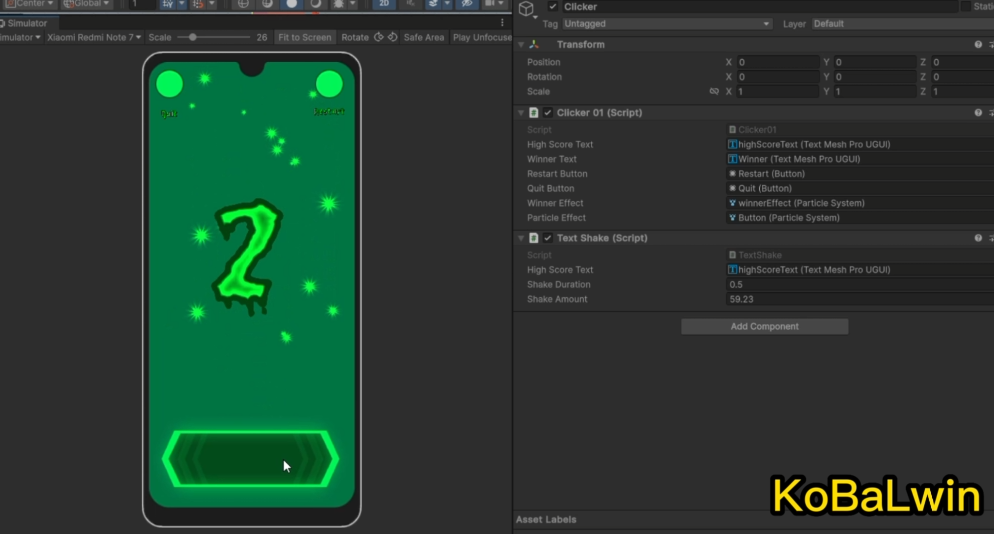Disable the Text Shake script checkbox
The height and width of the screenshot is (534, 994).
(x=548, y=238)
